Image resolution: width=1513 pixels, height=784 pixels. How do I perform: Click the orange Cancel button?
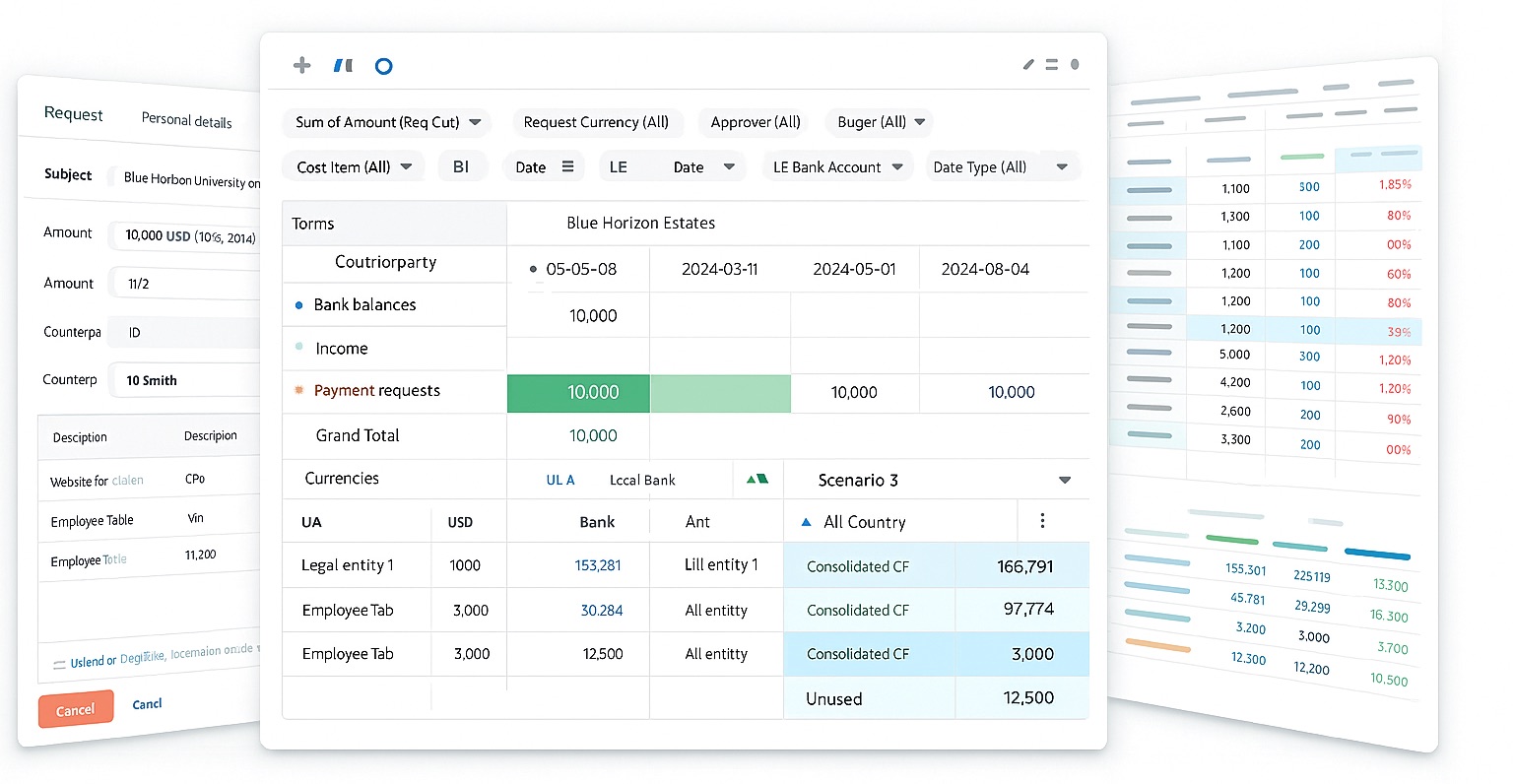76,710
